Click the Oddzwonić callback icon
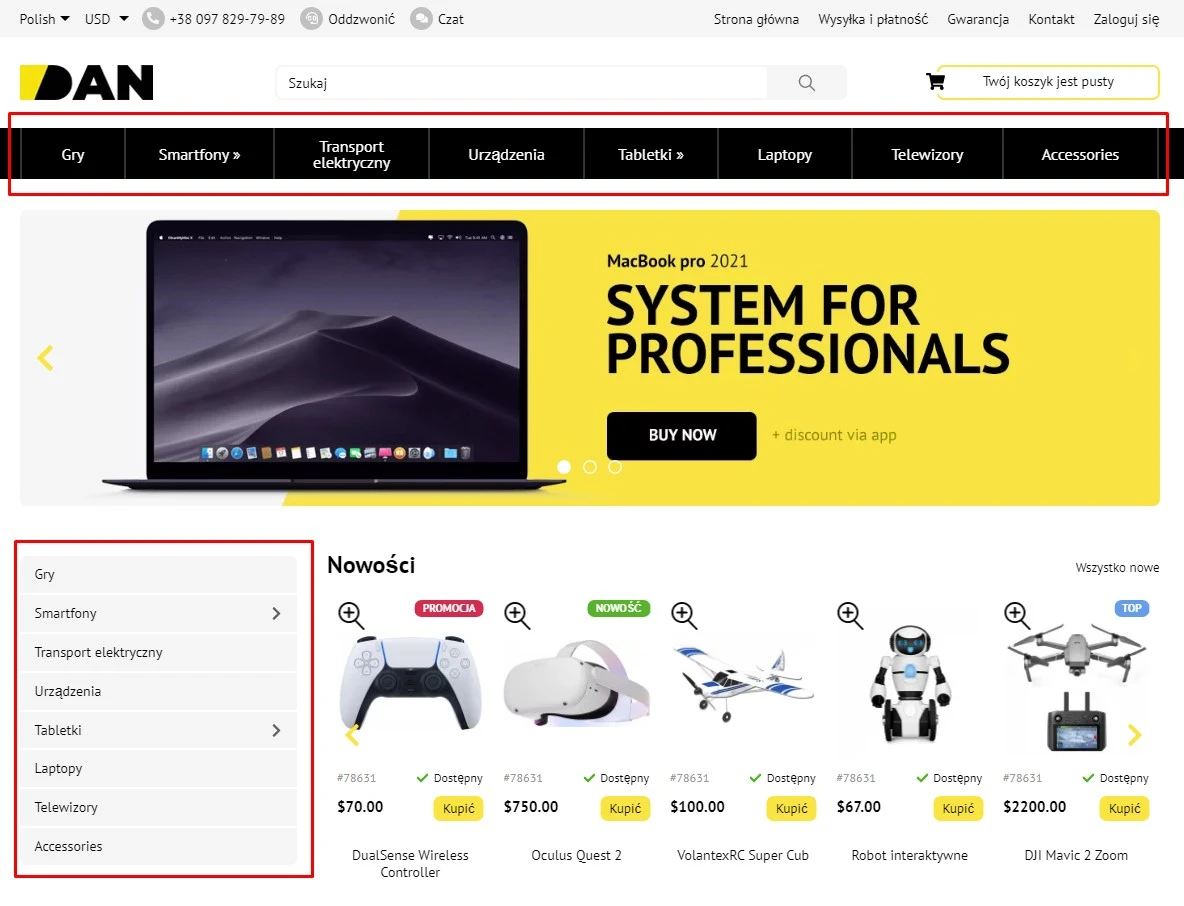The image size is (1184, 906). point(311,19)
